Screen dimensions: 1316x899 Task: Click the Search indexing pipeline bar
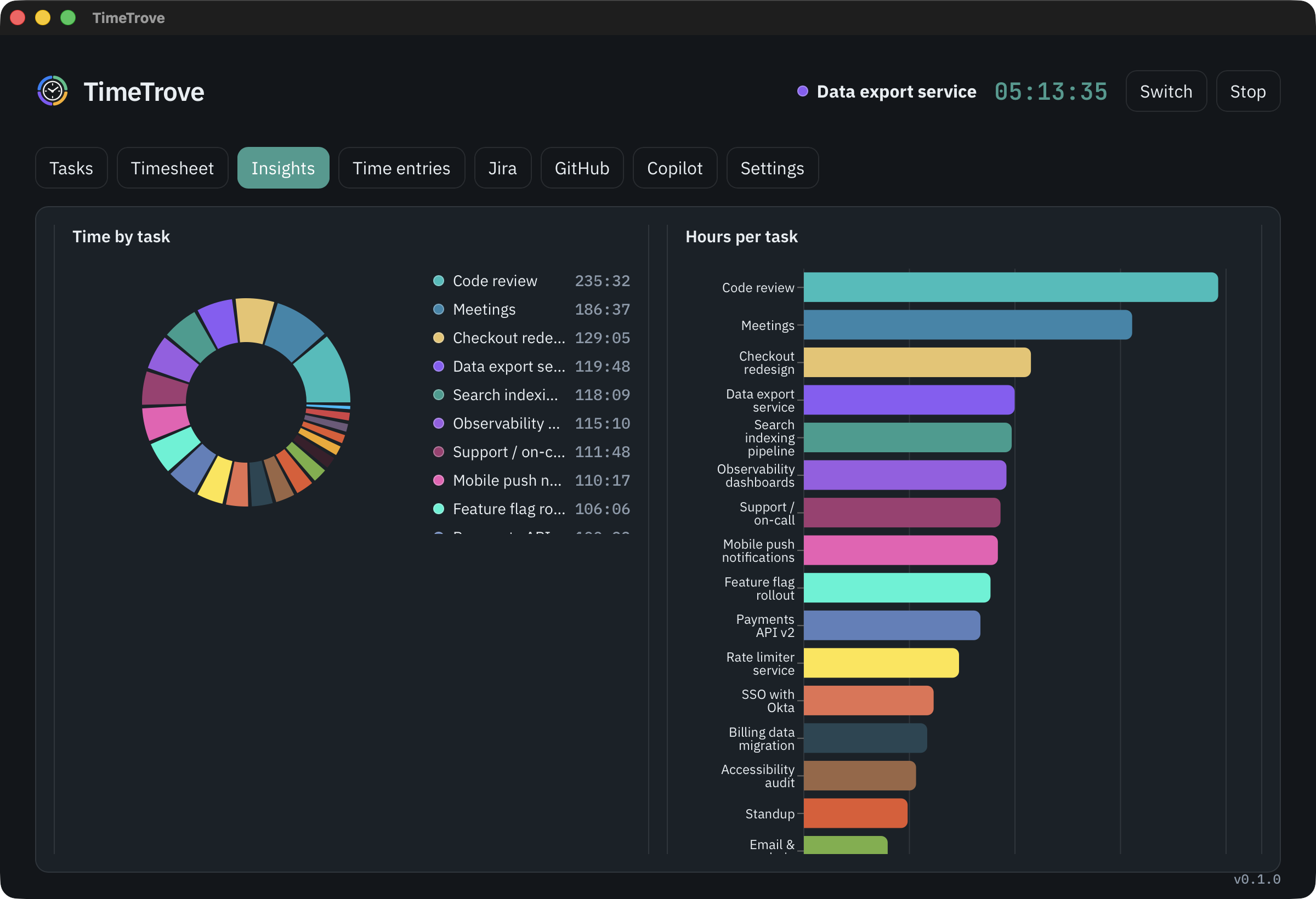pos(907,437)
